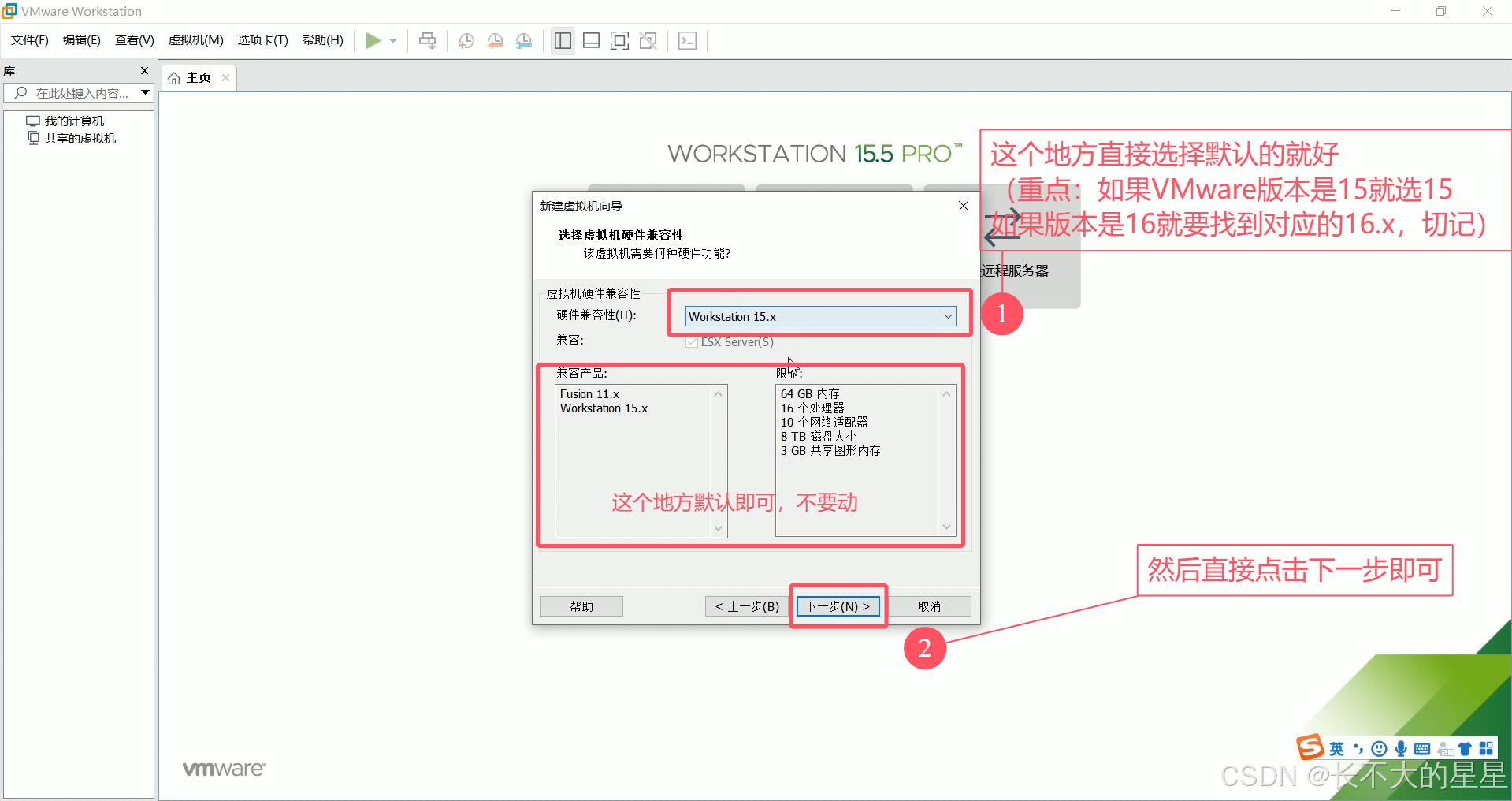Click the send Ctrl+Alt+Del toolbar icon
Screen dimensions: 1512x801
427,40
